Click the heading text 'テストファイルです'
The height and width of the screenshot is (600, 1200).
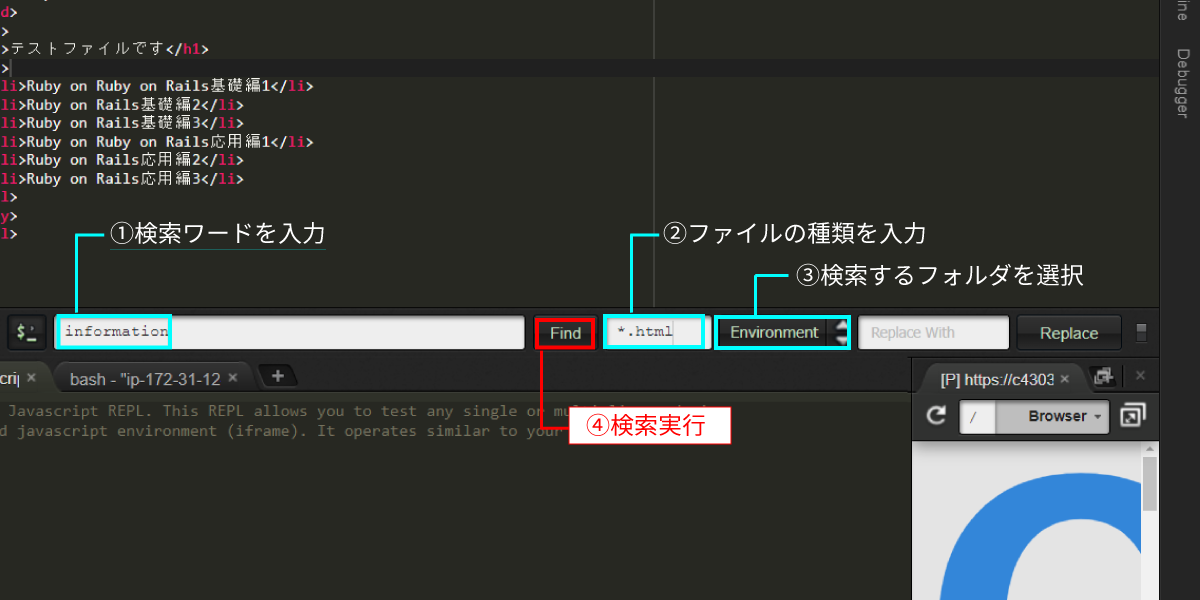86,49
